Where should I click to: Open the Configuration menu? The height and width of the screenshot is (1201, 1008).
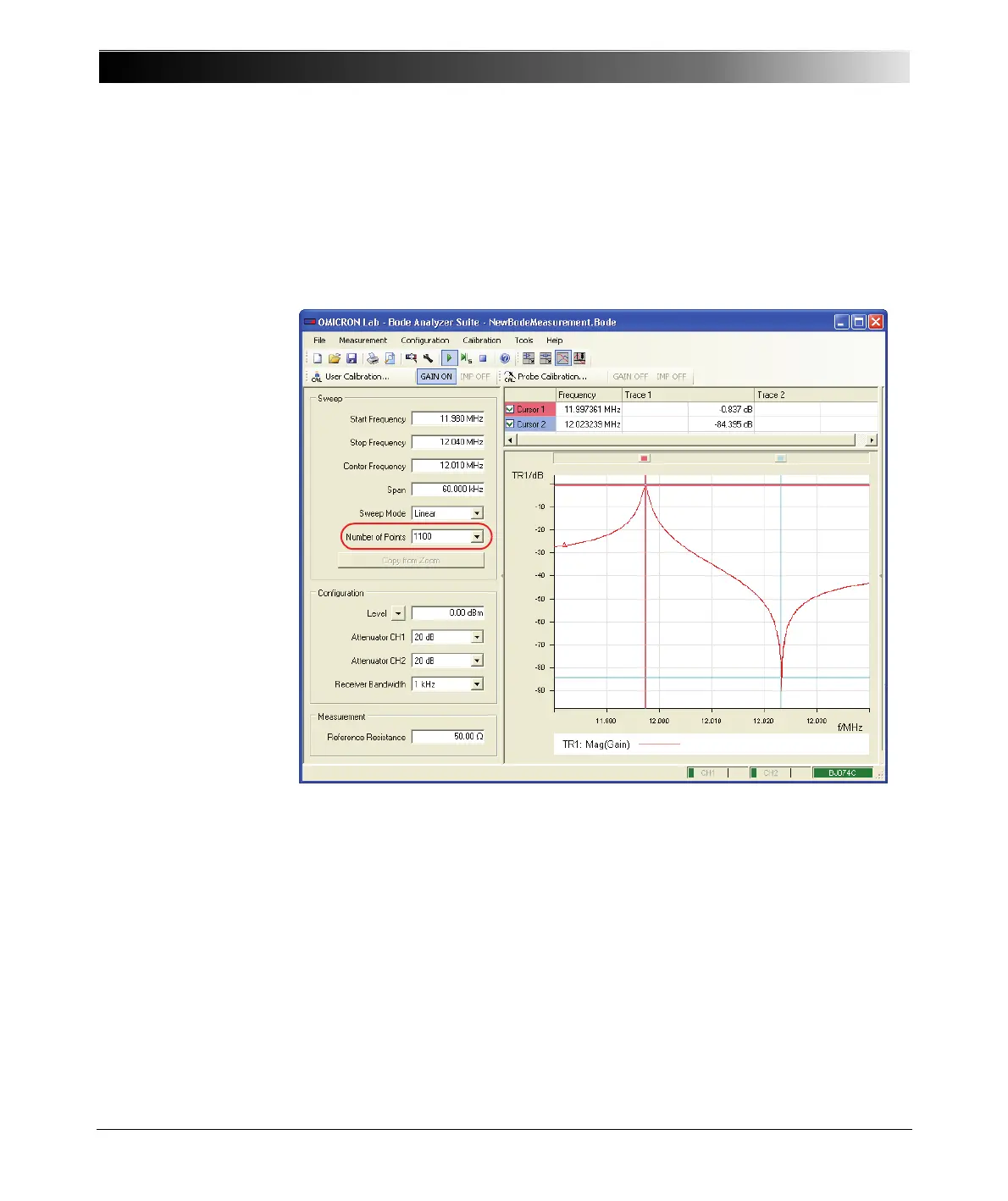click(425, 340)
